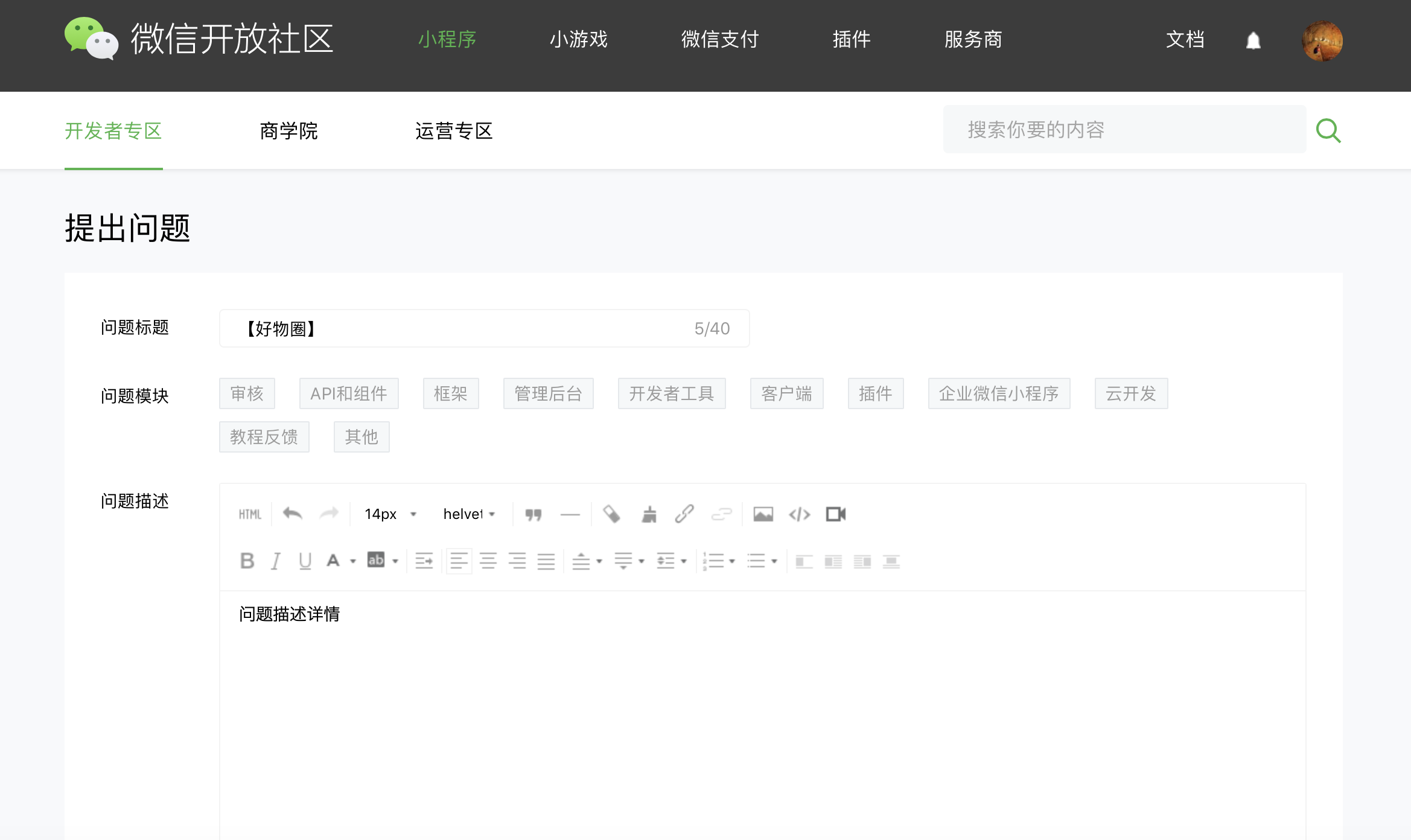Switch to the 商学院 tab
Screen dimensions: 1411x840
point(288,131)
